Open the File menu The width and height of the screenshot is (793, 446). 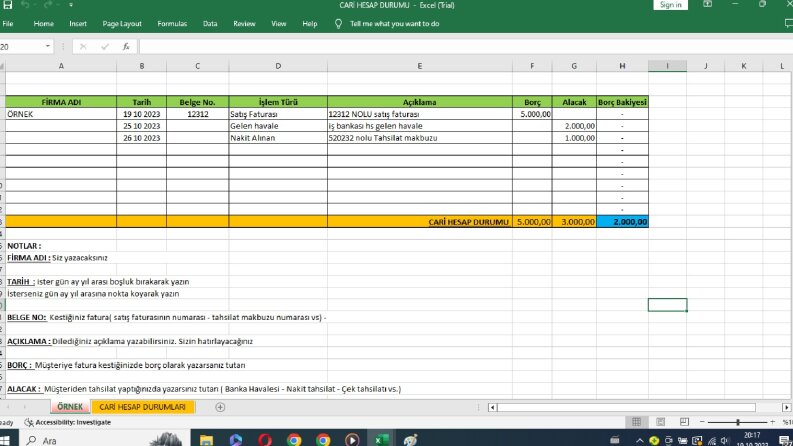pyautogui.click(x=8, y=24)
